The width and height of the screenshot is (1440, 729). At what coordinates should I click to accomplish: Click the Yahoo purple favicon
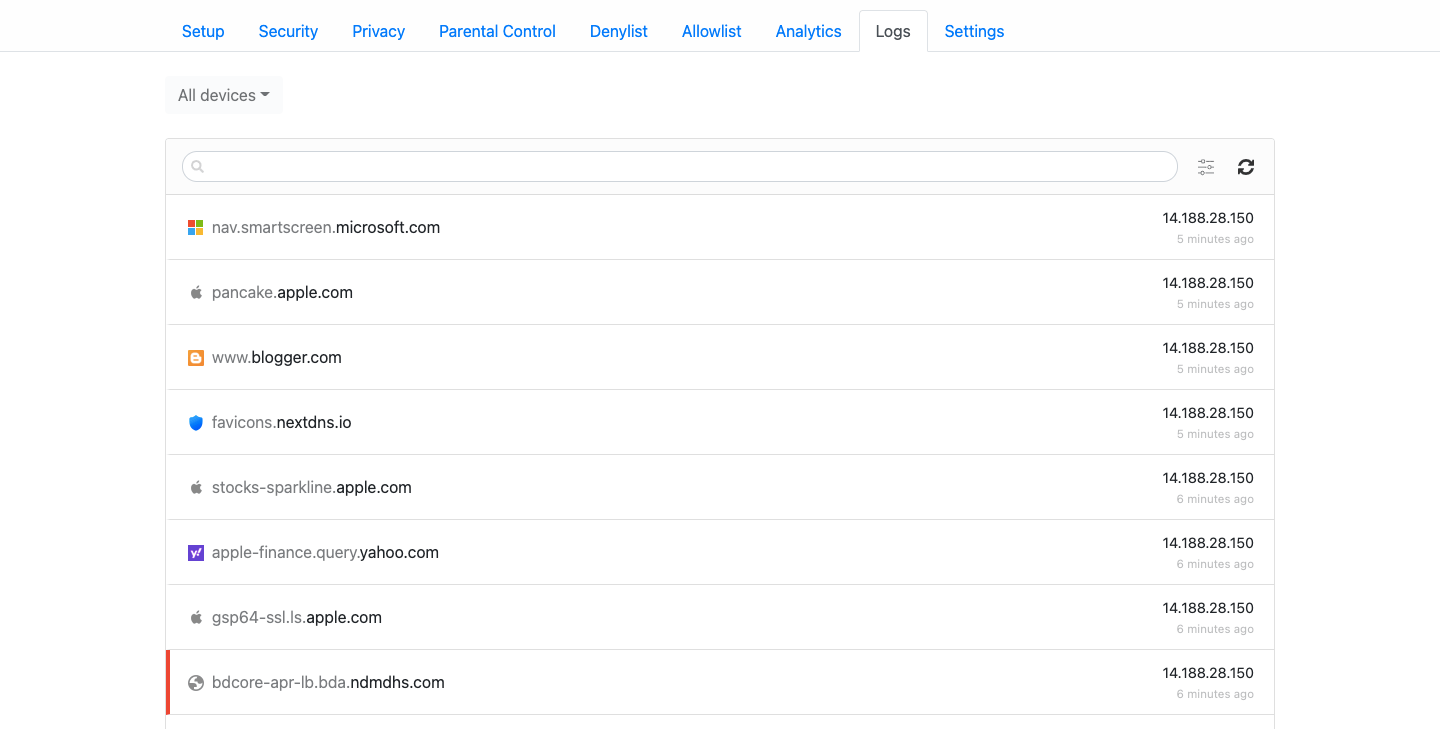(x=196, y=553)
